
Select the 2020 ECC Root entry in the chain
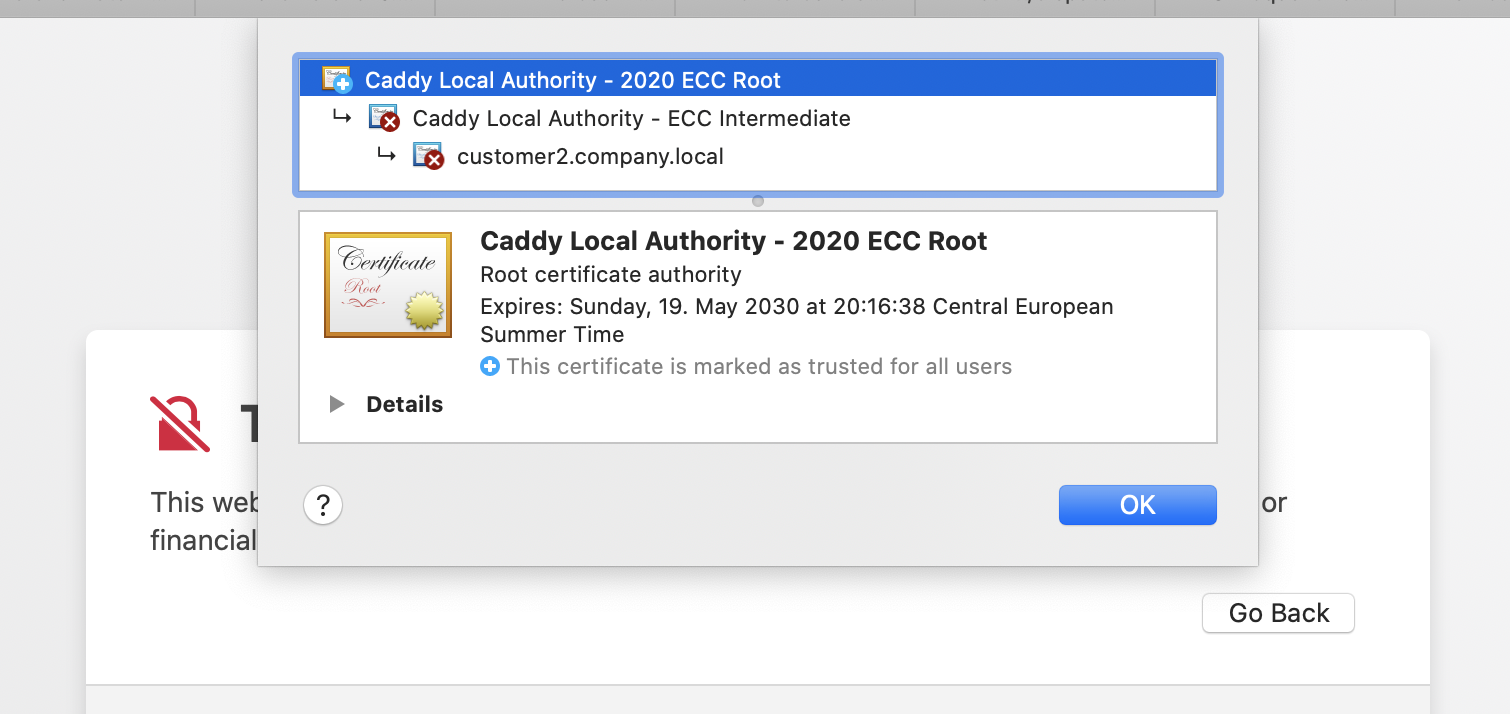pyautogui.click(x=574, y=79)
